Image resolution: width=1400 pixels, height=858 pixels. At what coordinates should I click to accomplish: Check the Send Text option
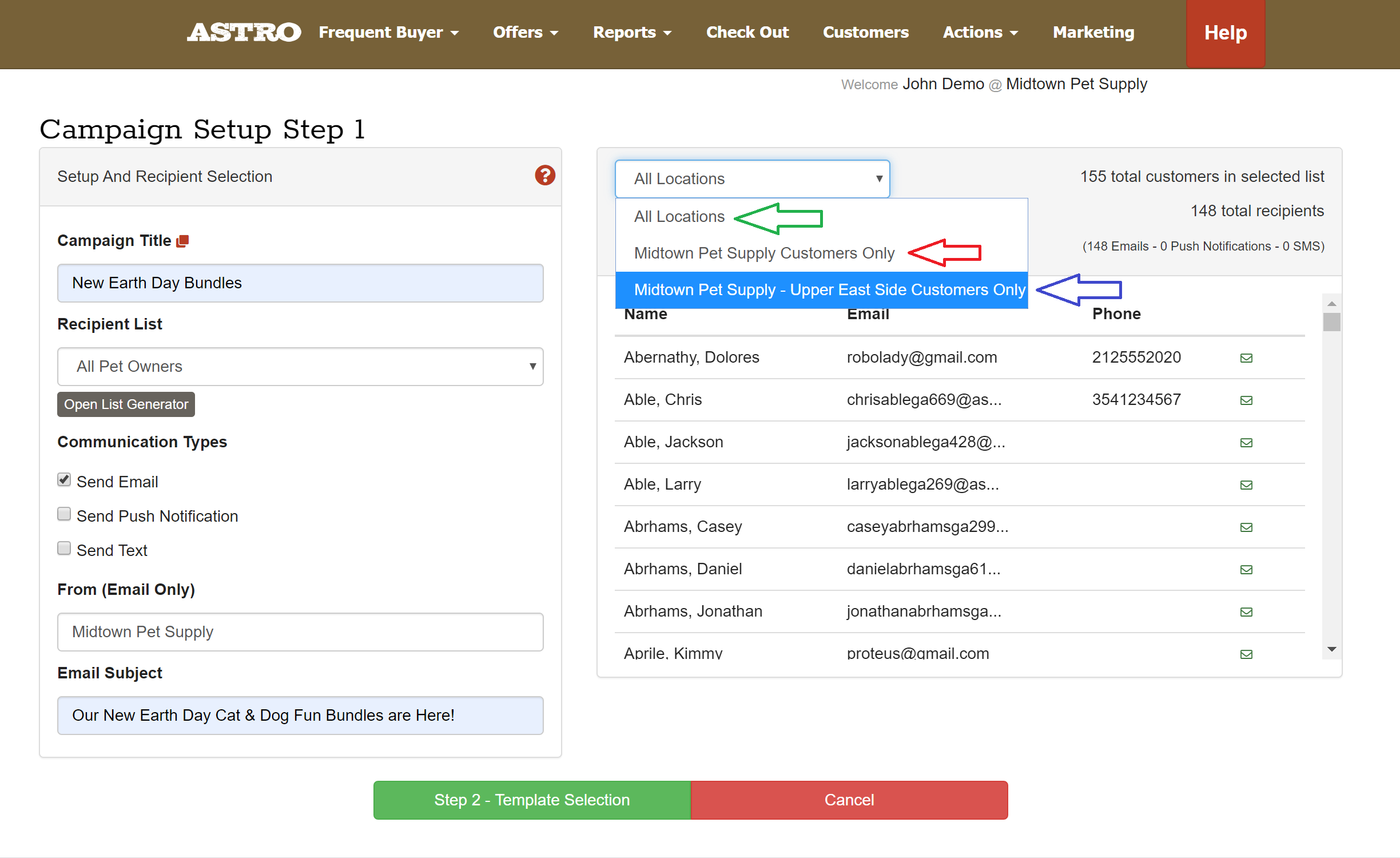tap(64, 549)
